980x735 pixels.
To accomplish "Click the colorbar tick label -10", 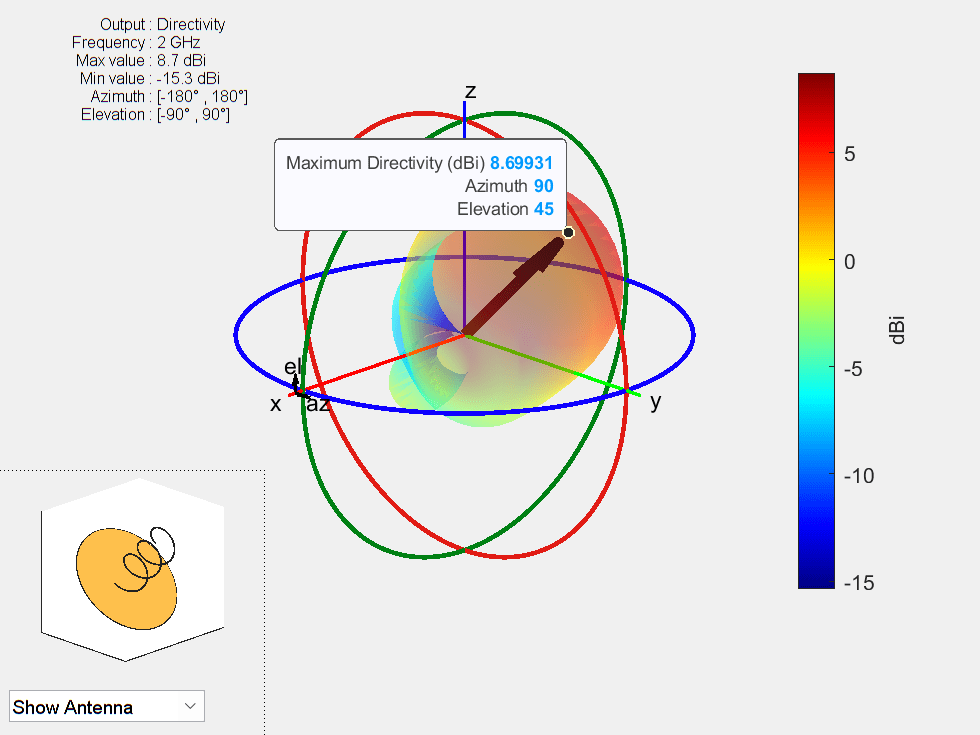I will coord(859,476).
